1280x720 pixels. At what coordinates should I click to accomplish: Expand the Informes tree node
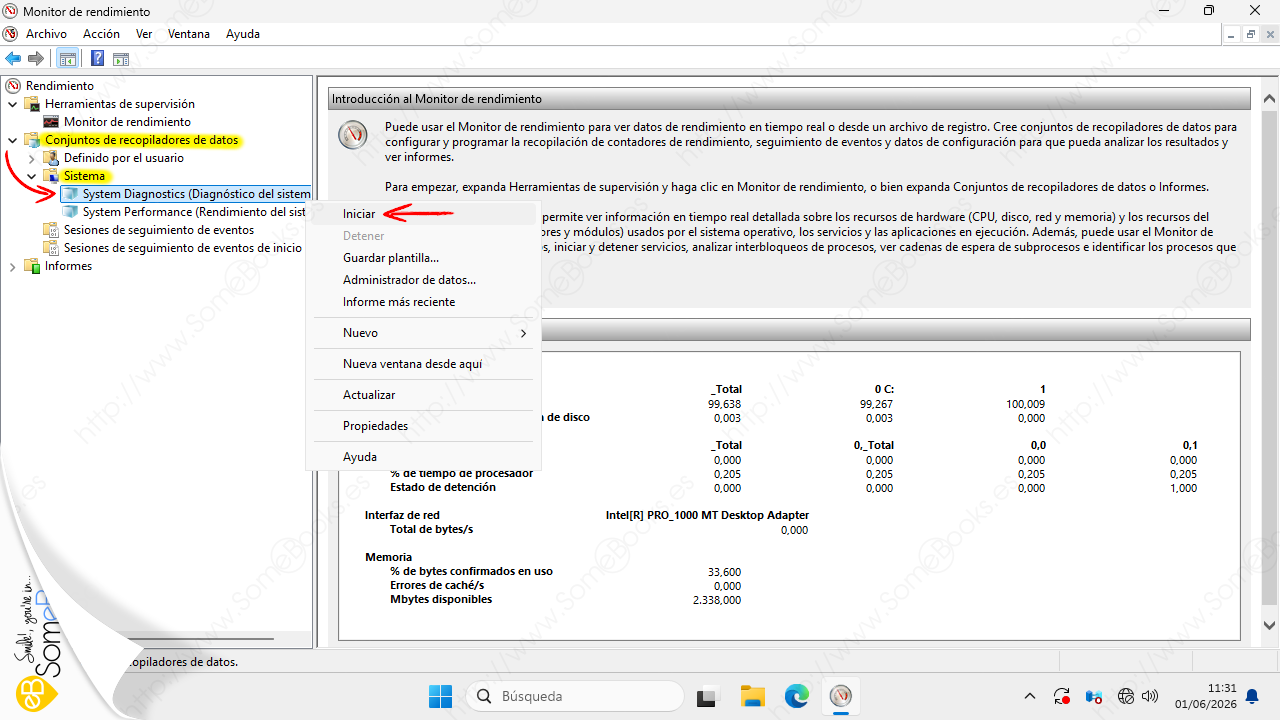(x=12, y=266)
